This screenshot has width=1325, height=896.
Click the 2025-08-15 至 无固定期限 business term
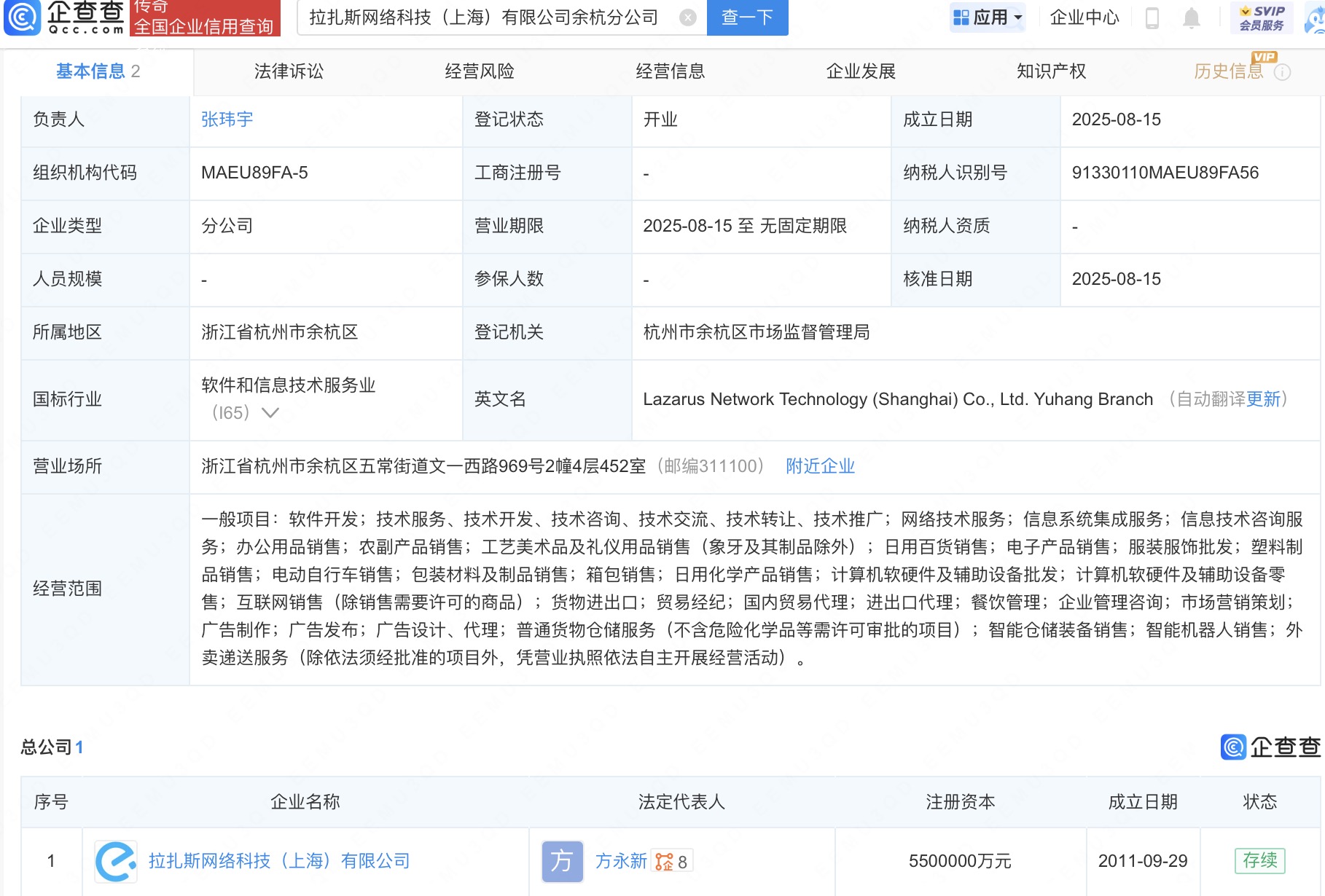tap(745, 226)
